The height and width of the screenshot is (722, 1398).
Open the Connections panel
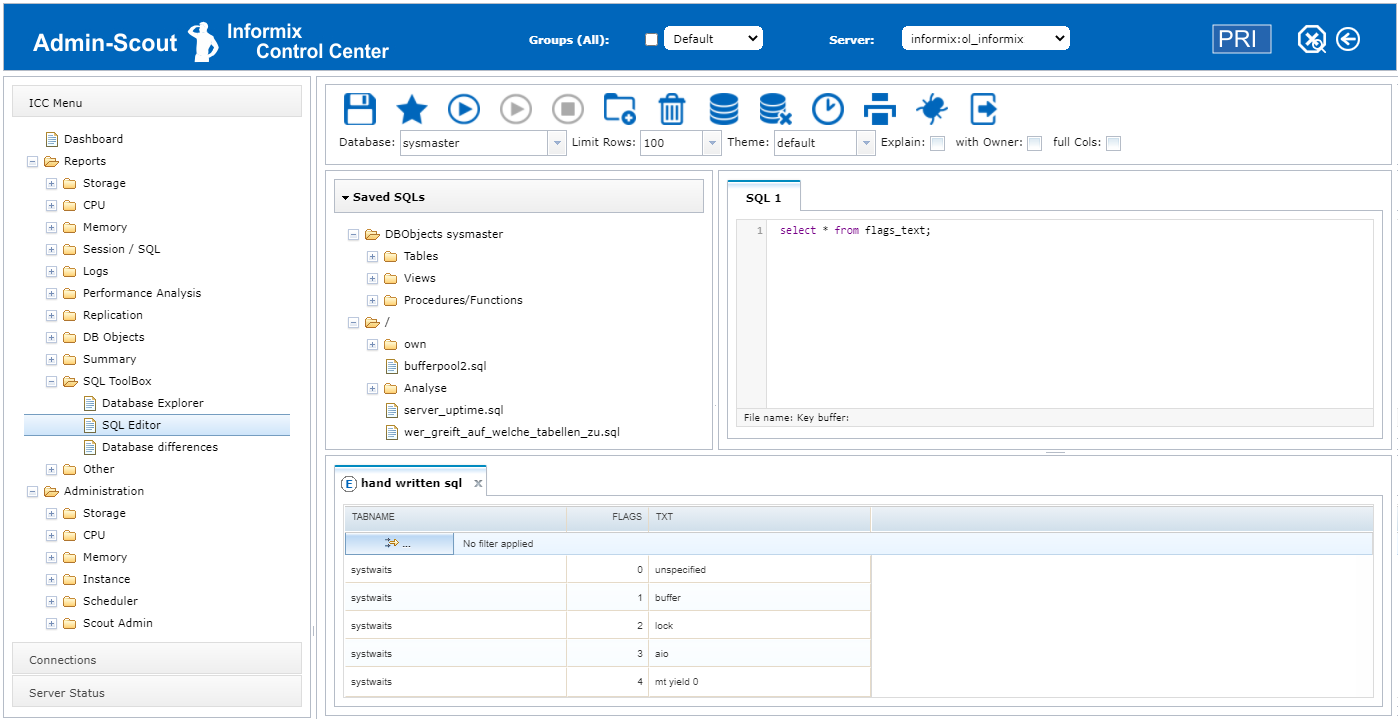point(157,659)
